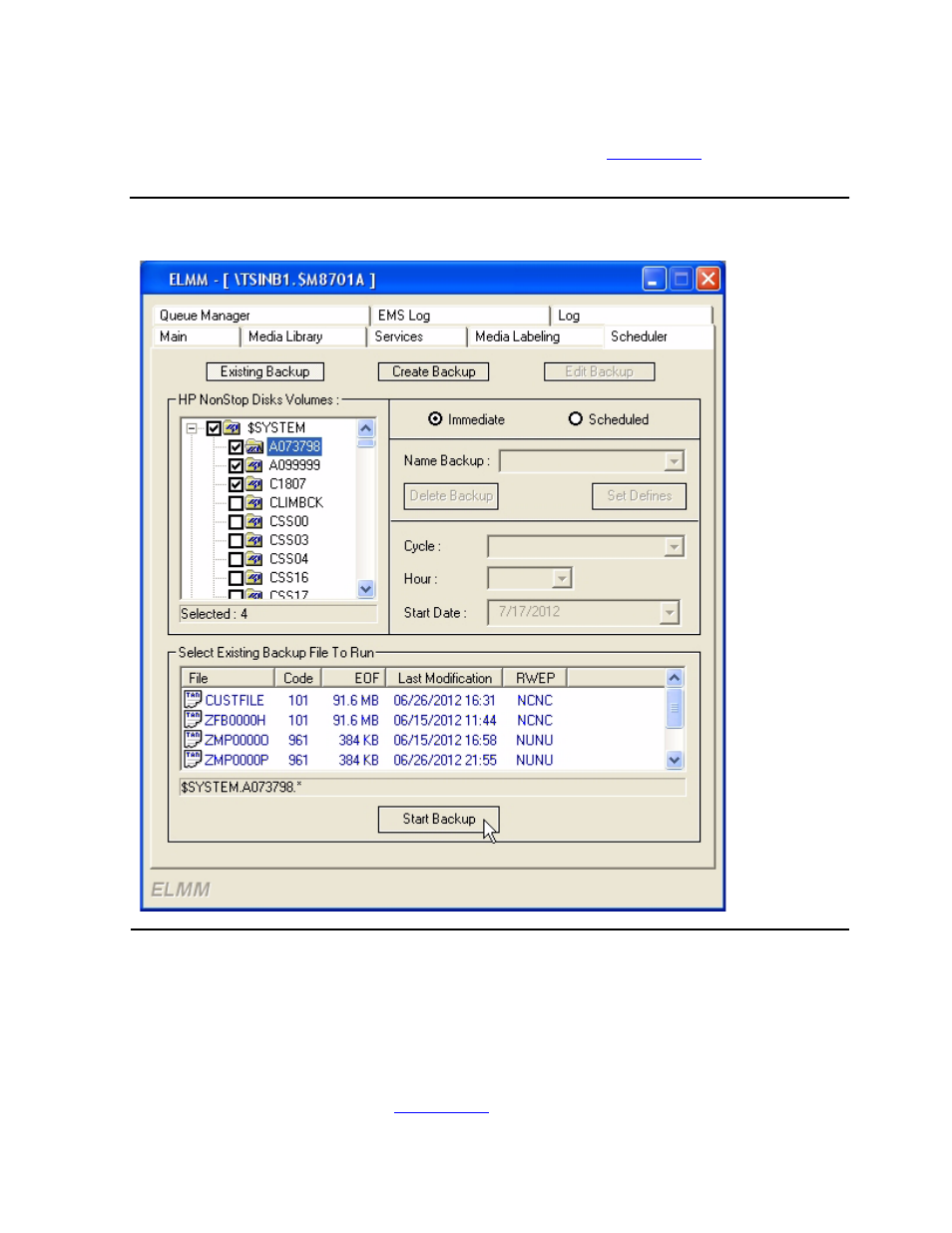Click the $SYSTEM disk volume icon
This screenshot has width=952, height=1233.
click(x=233, y=427)
